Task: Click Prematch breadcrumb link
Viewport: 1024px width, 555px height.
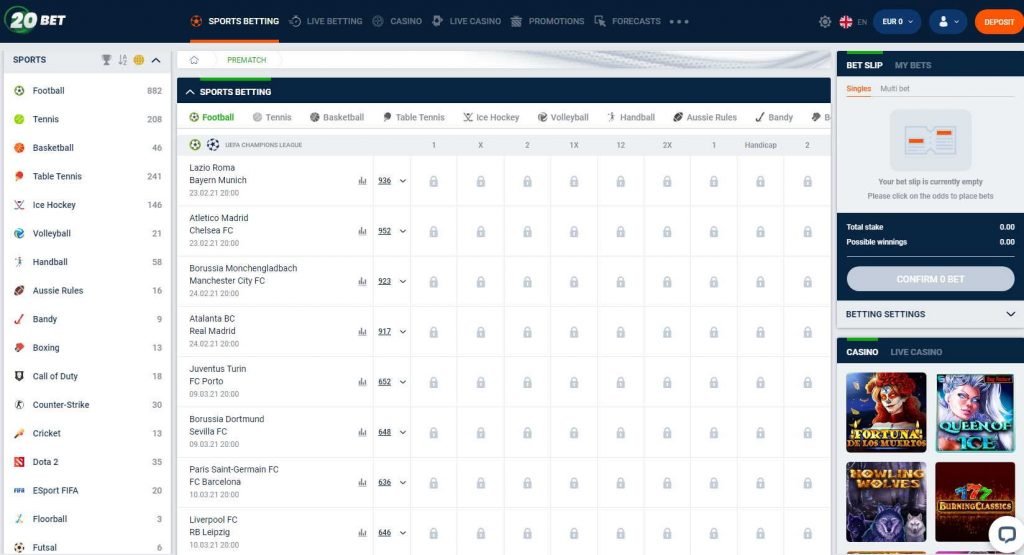Action: coord(247,60)
